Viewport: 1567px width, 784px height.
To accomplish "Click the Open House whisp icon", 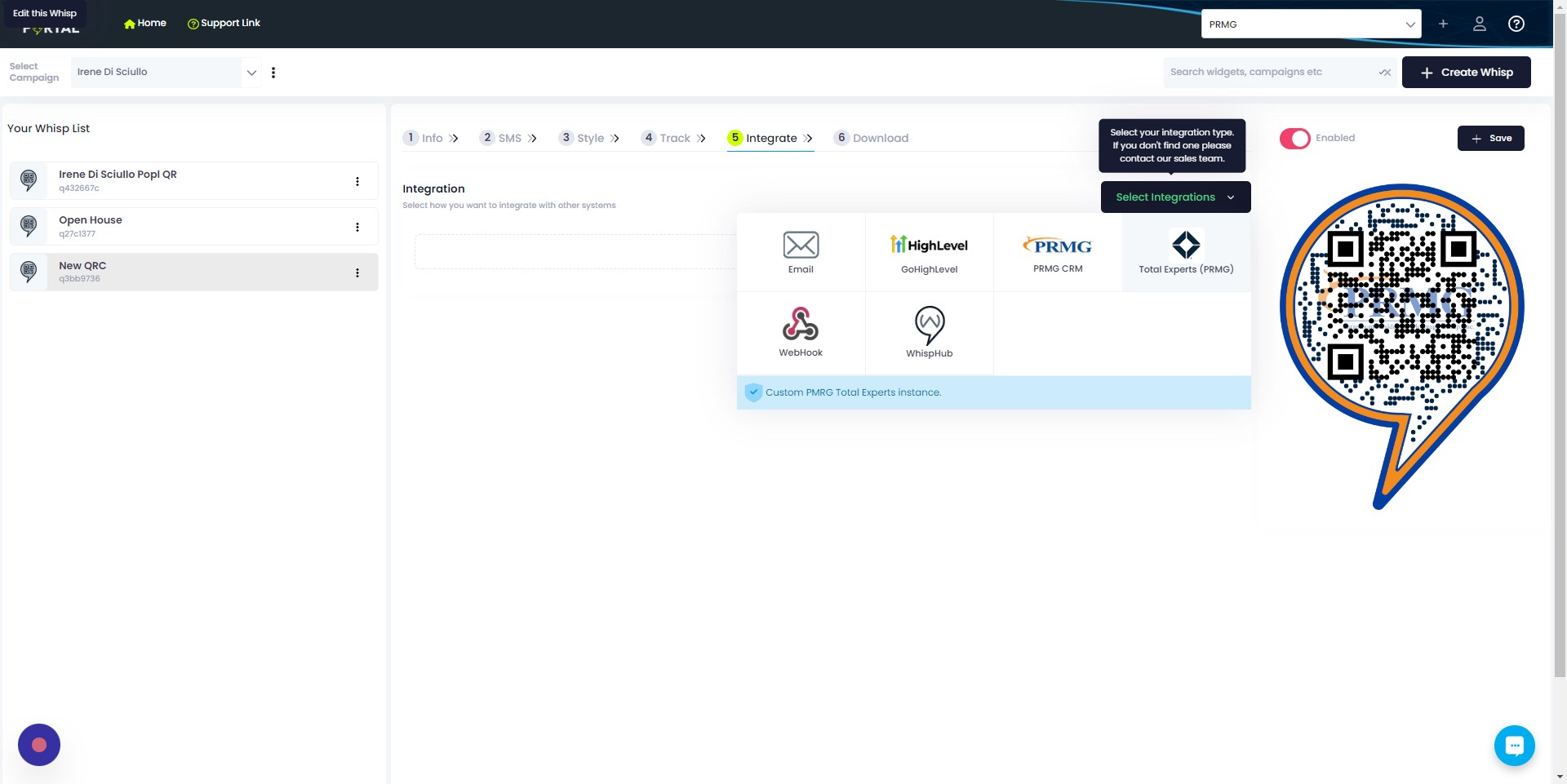I will [29, 226].
